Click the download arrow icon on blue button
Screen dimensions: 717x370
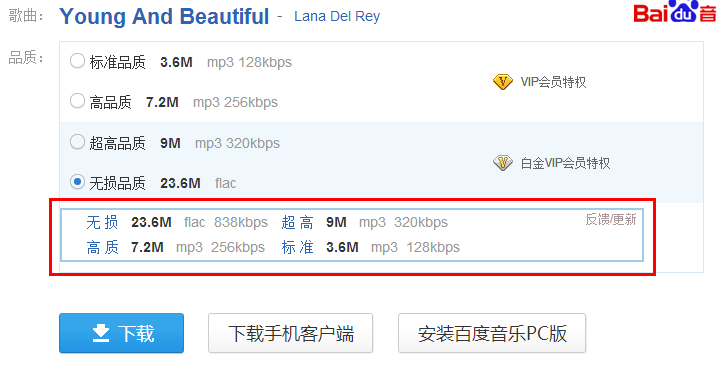[x=101, y=333]
